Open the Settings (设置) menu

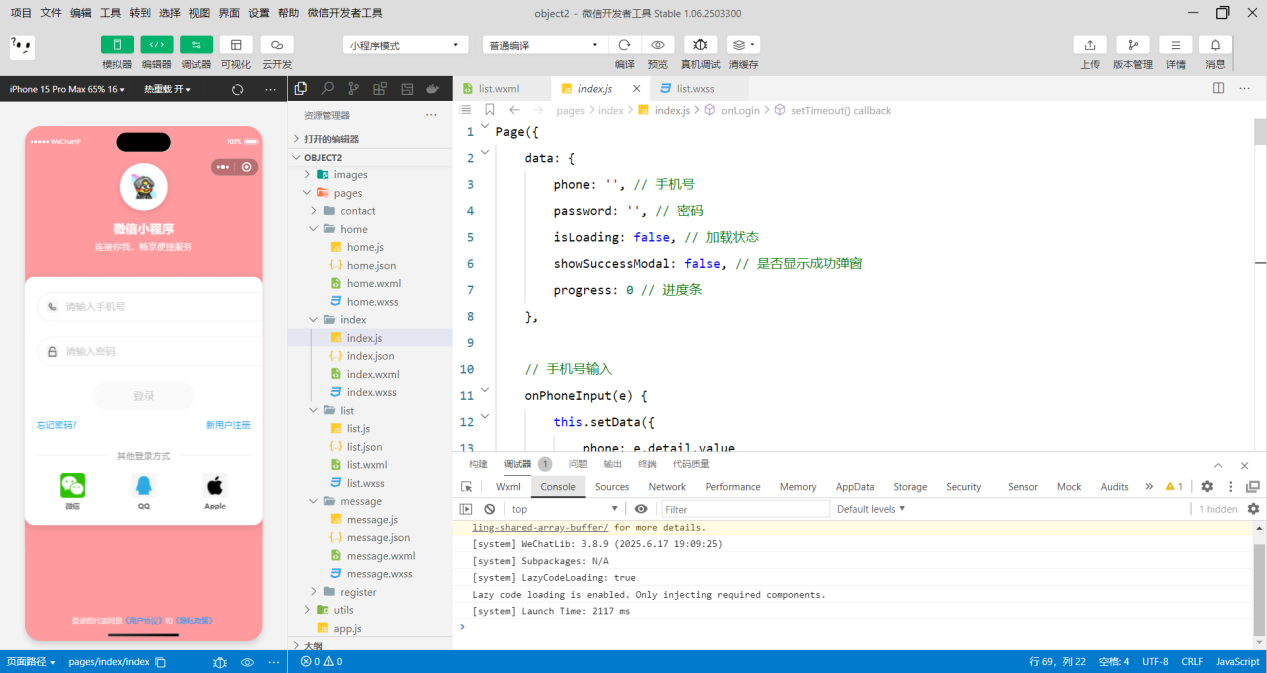click(259, 13)
